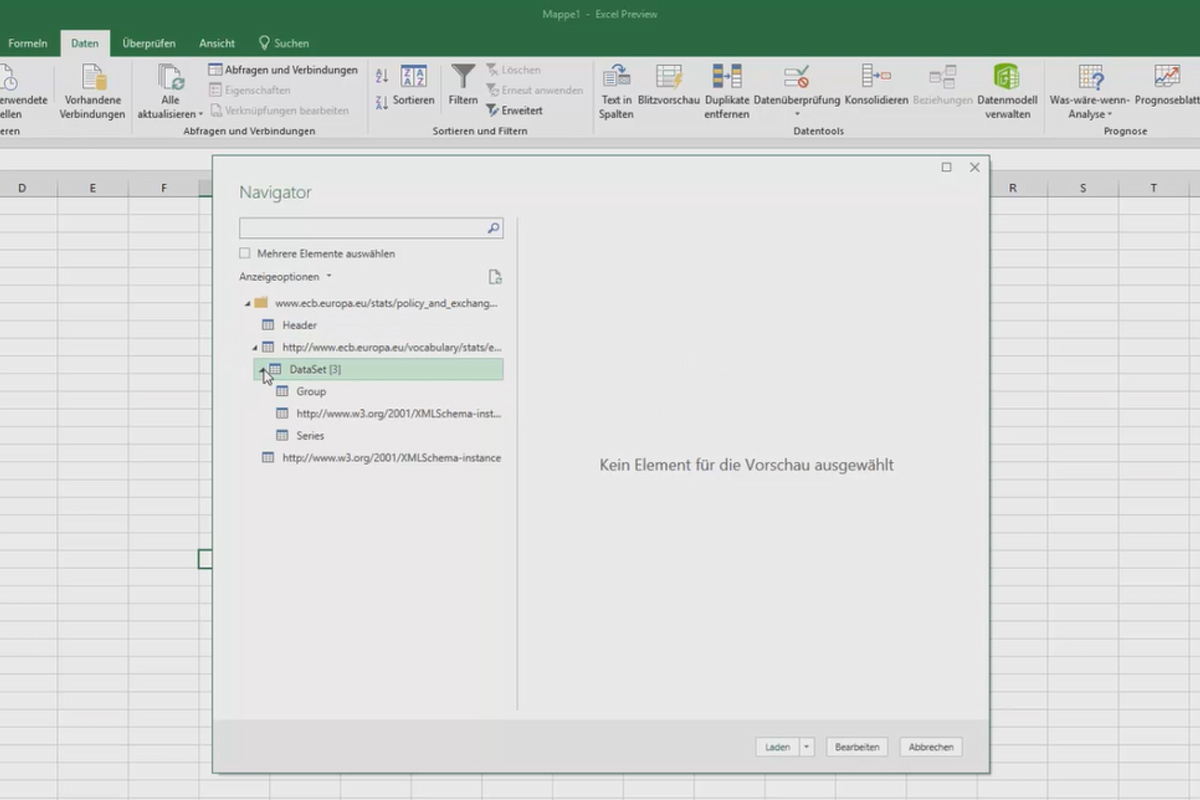
Task: Click the Suchen tell-me box
Action: 284,43
